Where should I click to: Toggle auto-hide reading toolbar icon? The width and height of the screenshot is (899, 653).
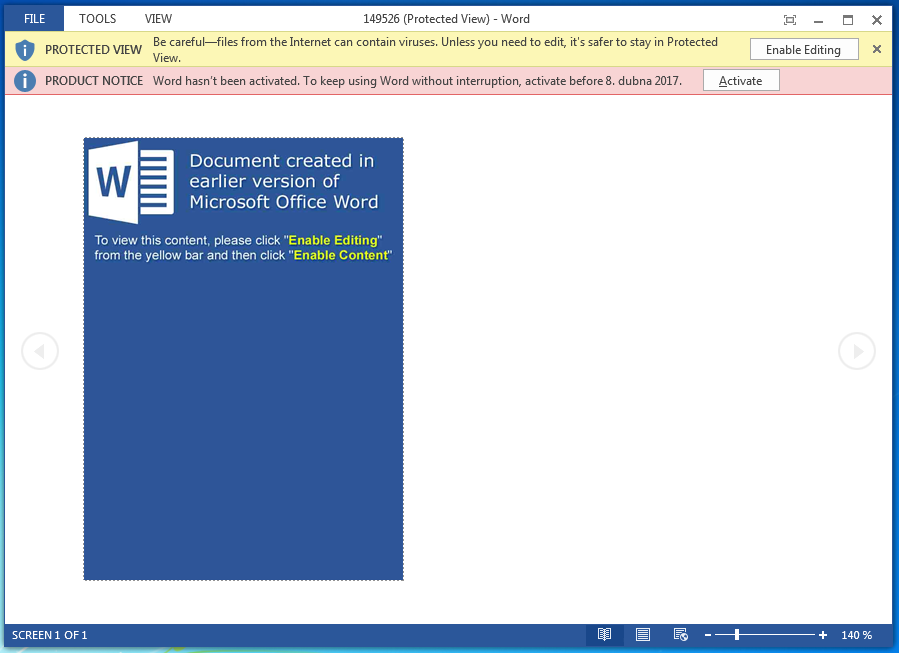[789, 20]
